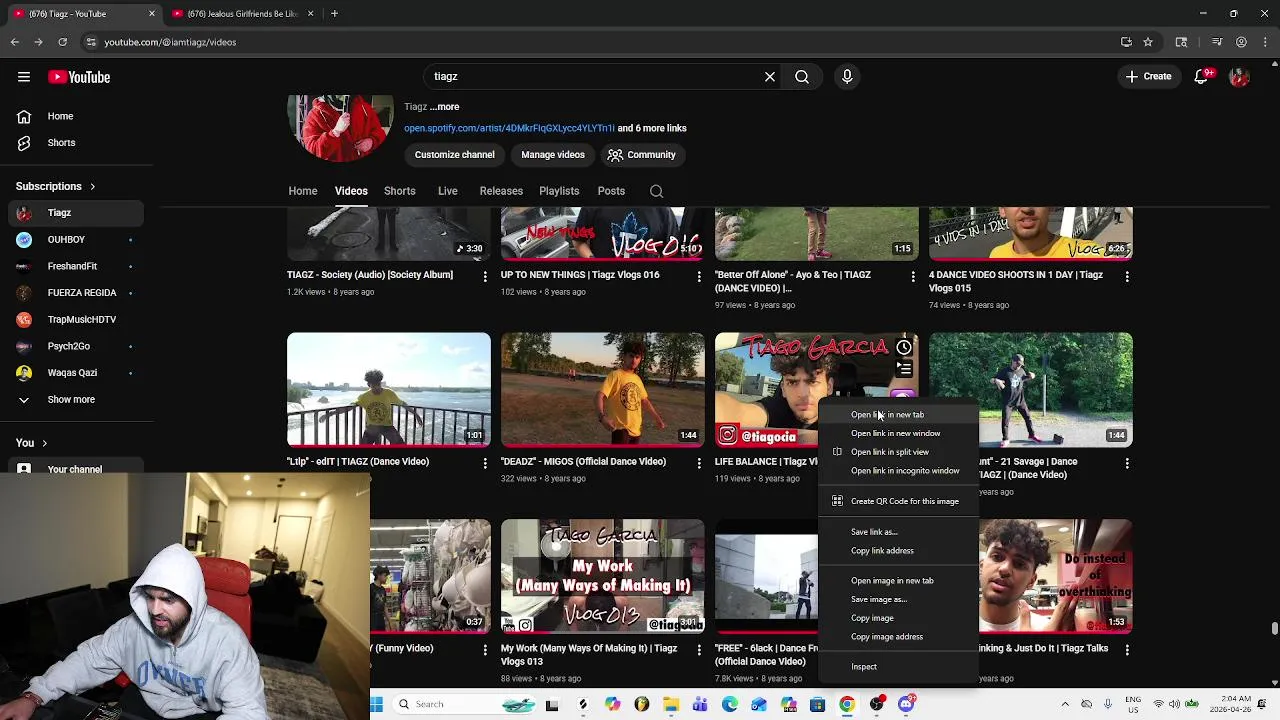Go to YouTube home via logo

tap(79, 77)
